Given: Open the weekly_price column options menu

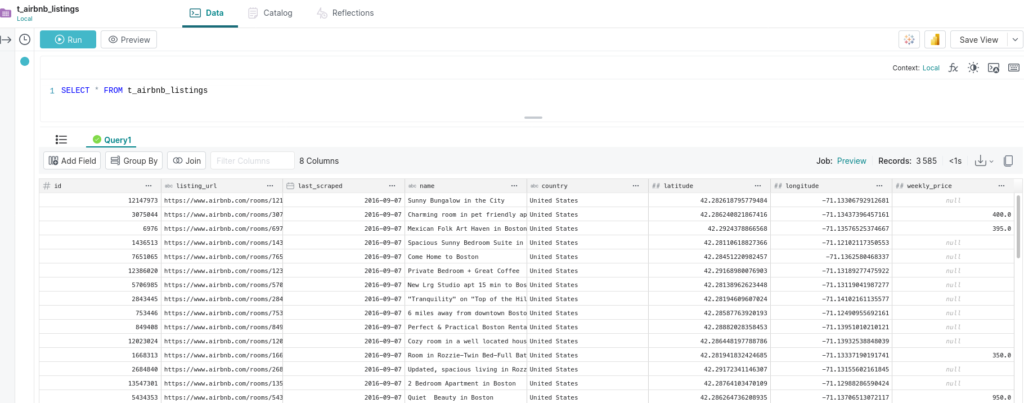Looking at the screenshot, I should click(1000, 186).
